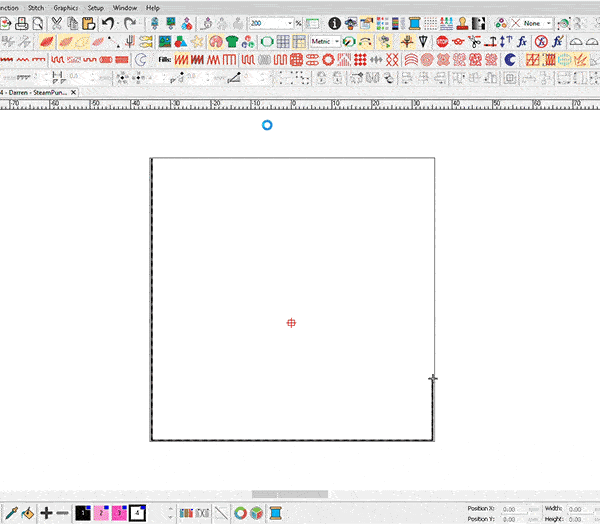Click the plus add color icon
Screen dimensions: 600x524
click(46, 513)
